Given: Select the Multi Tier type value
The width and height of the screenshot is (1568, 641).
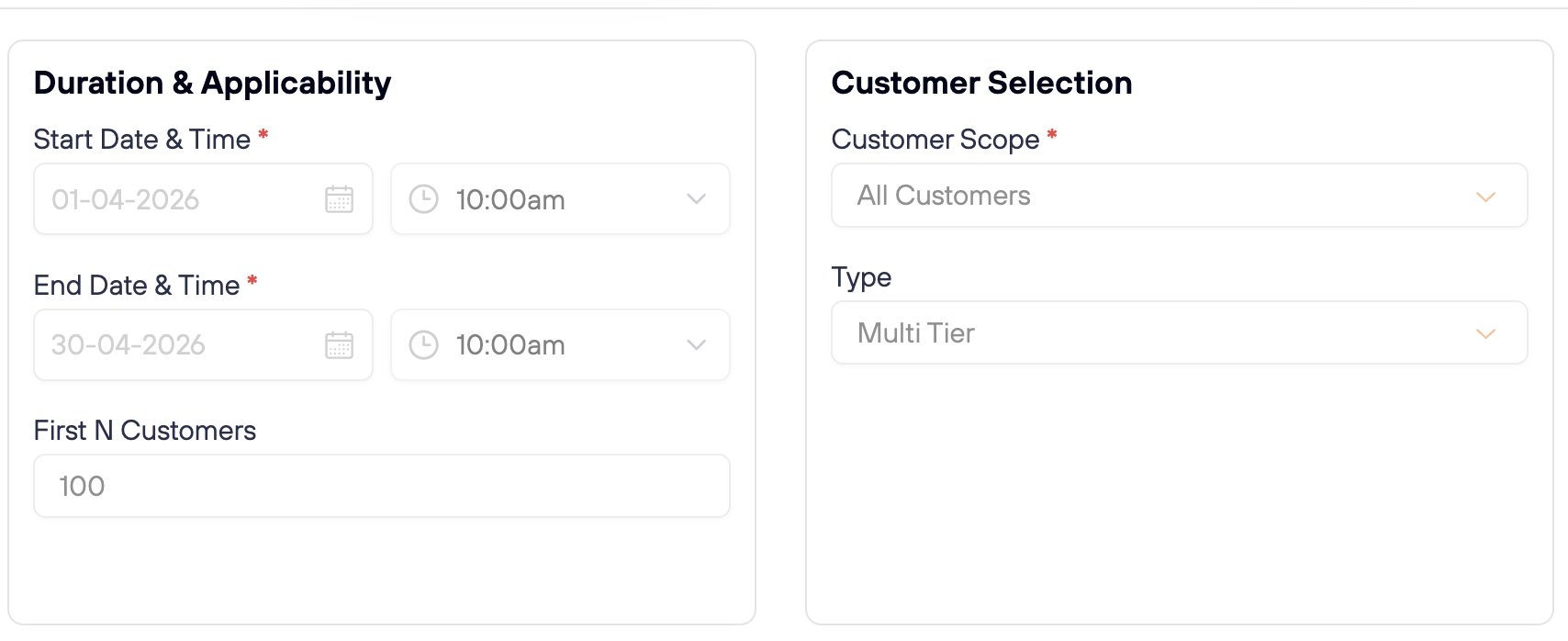Looking at the screenshot, I should point(916,333).
